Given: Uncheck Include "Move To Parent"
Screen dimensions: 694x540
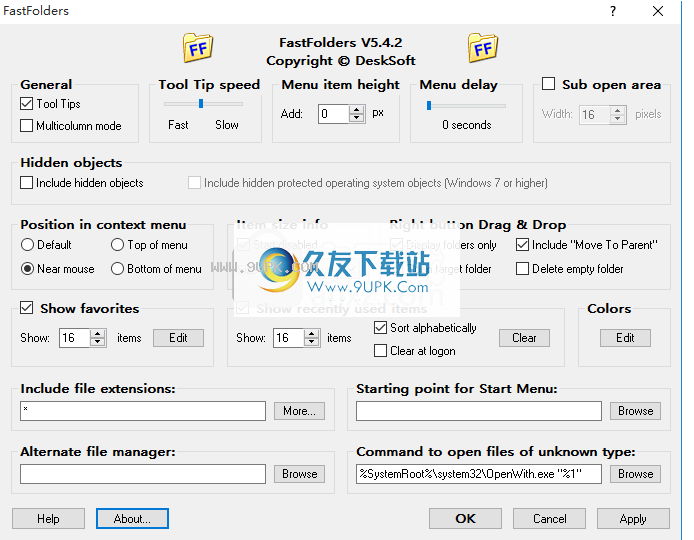Looking at the screenshot, I should coord(522,245).
